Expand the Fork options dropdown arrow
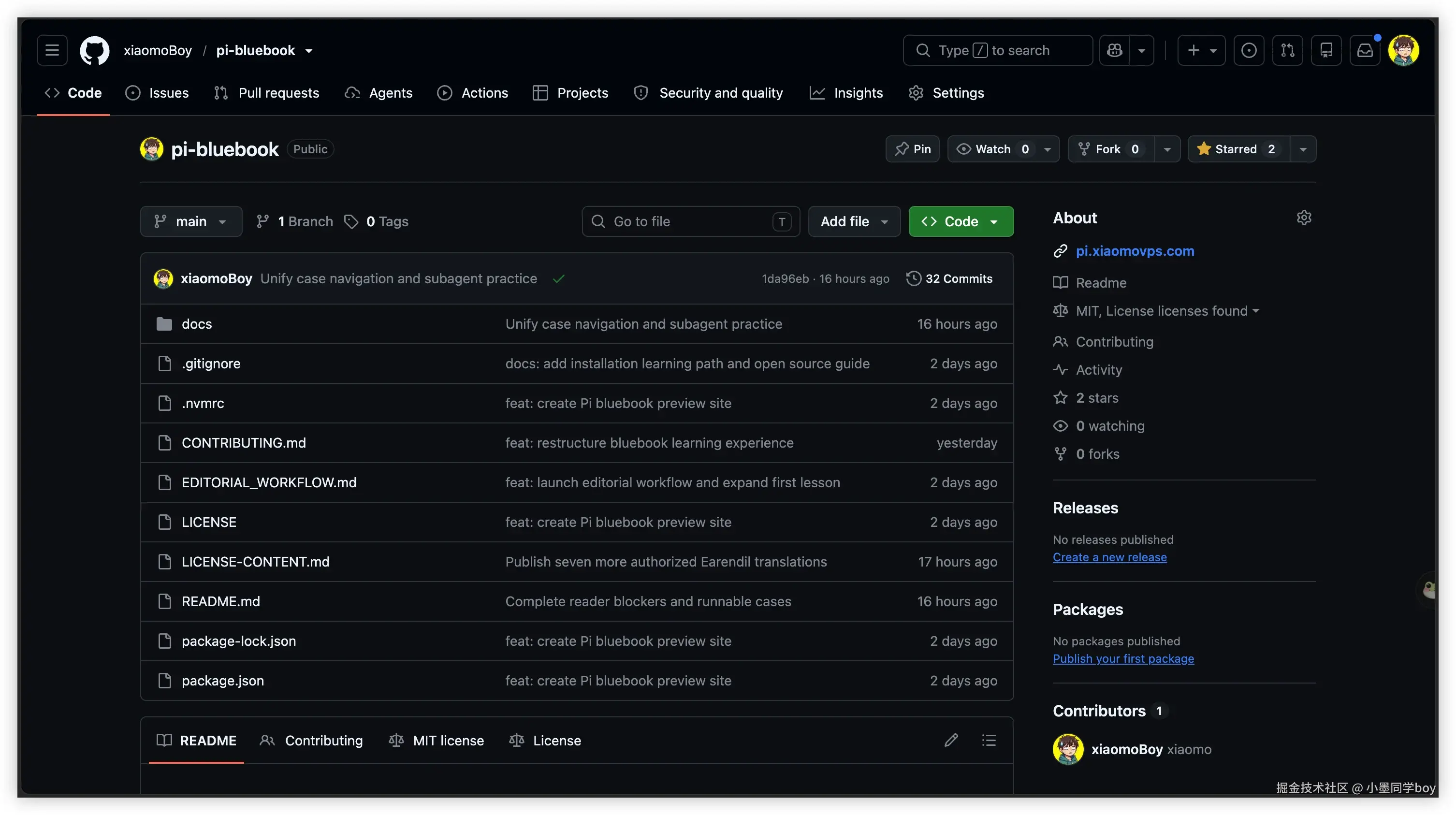This screenshot has height=815, width=1456. tap(1167, 149)
